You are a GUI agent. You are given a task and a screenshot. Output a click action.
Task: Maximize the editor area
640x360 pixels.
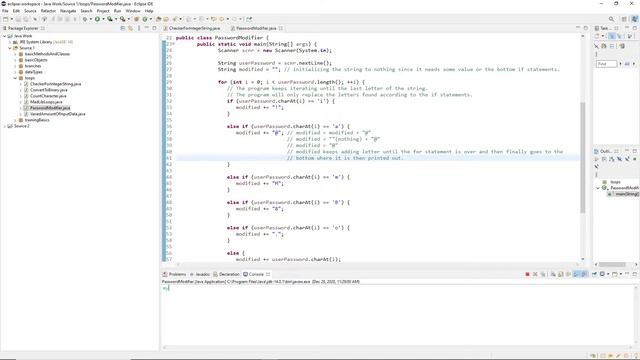pos(586,28)
